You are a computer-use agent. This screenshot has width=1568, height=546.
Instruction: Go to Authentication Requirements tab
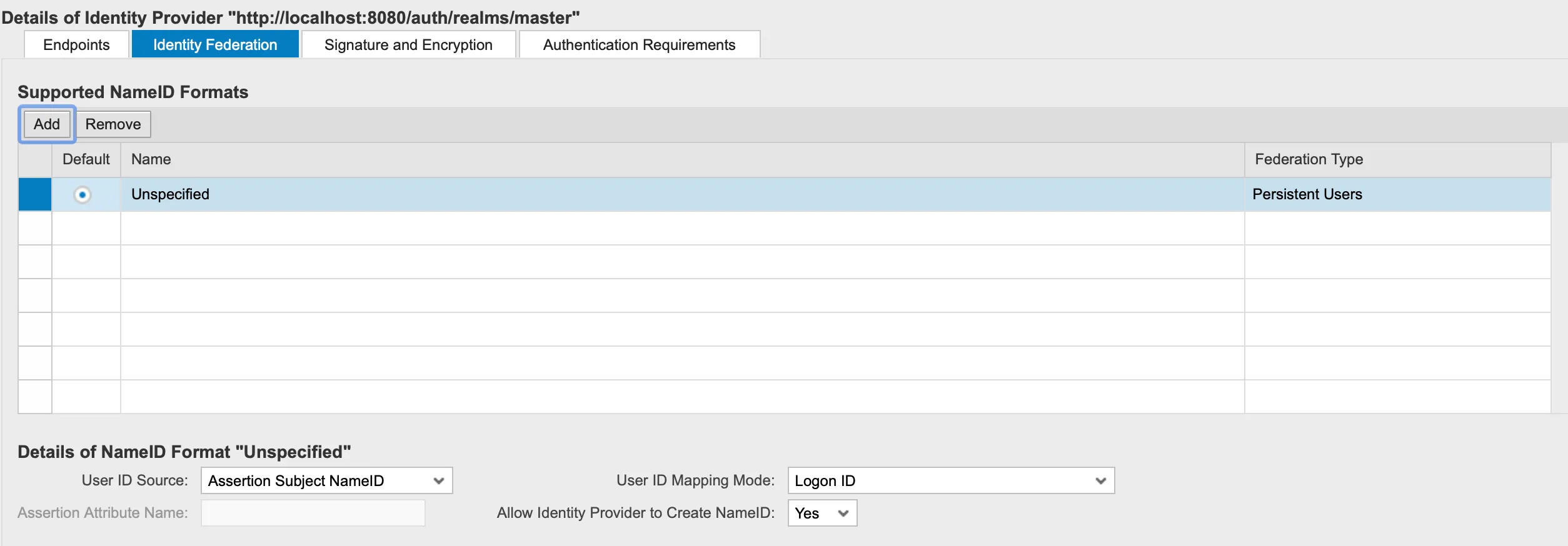[x=639, y=45]
